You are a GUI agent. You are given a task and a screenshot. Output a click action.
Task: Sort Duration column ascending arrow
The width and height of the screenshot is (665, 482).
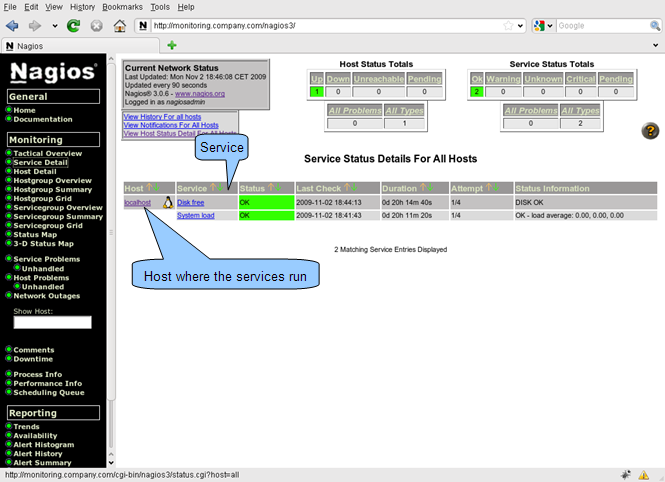coord(423,187)
